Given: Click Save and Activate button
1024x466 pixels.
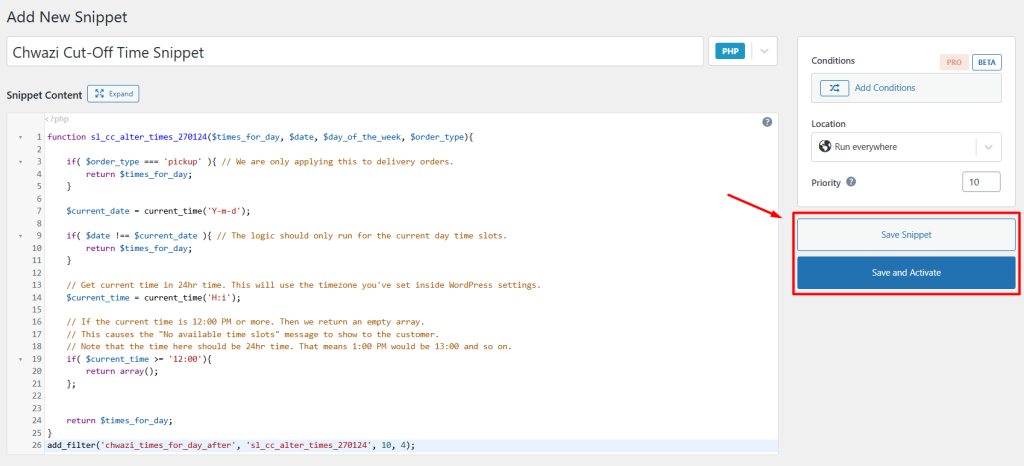Looking at the screenshot, I should coord(906,273).
